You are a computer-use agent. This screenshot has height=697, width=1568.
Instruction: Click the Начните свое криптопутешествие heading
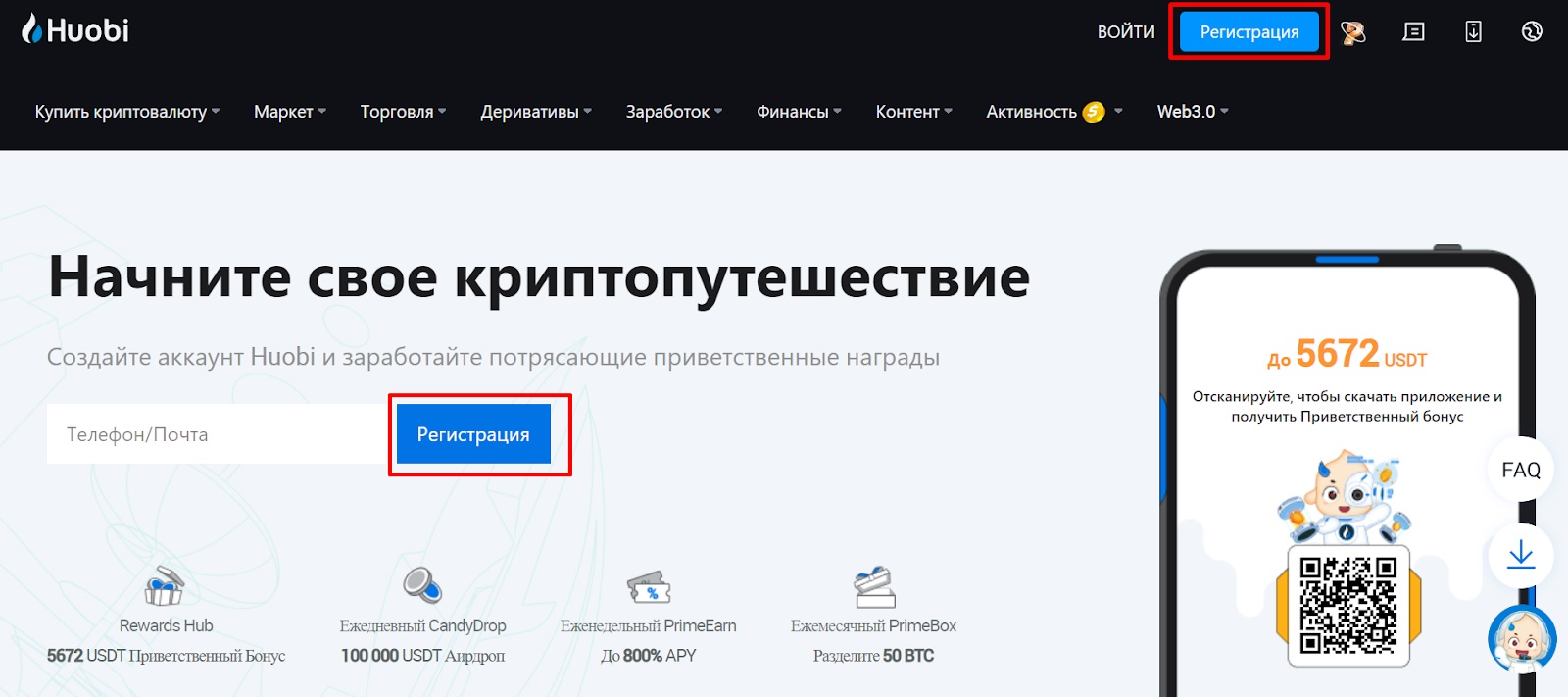click(x=539, y=276)
